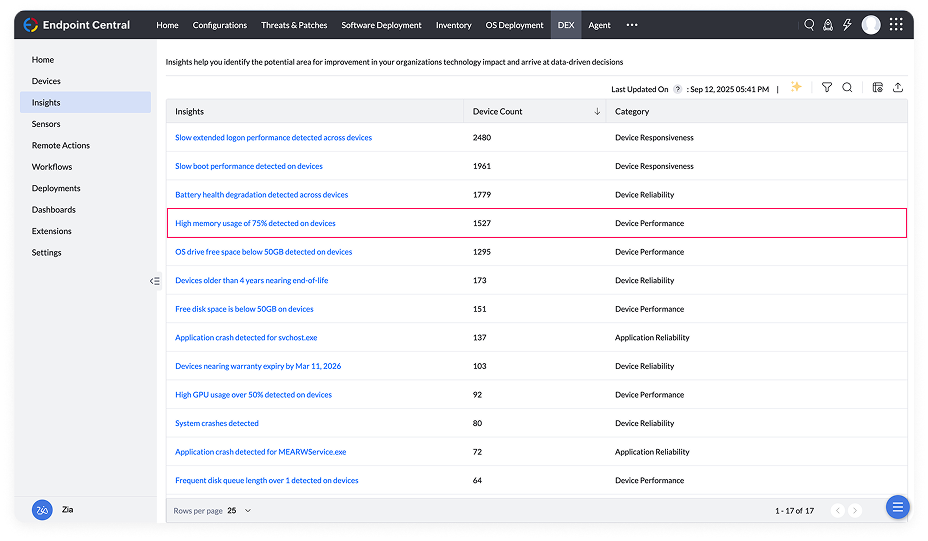This screenshot has width=928, height=541.
Task: Click the help icon beside Last Updated On
Action: pos(678,89)
